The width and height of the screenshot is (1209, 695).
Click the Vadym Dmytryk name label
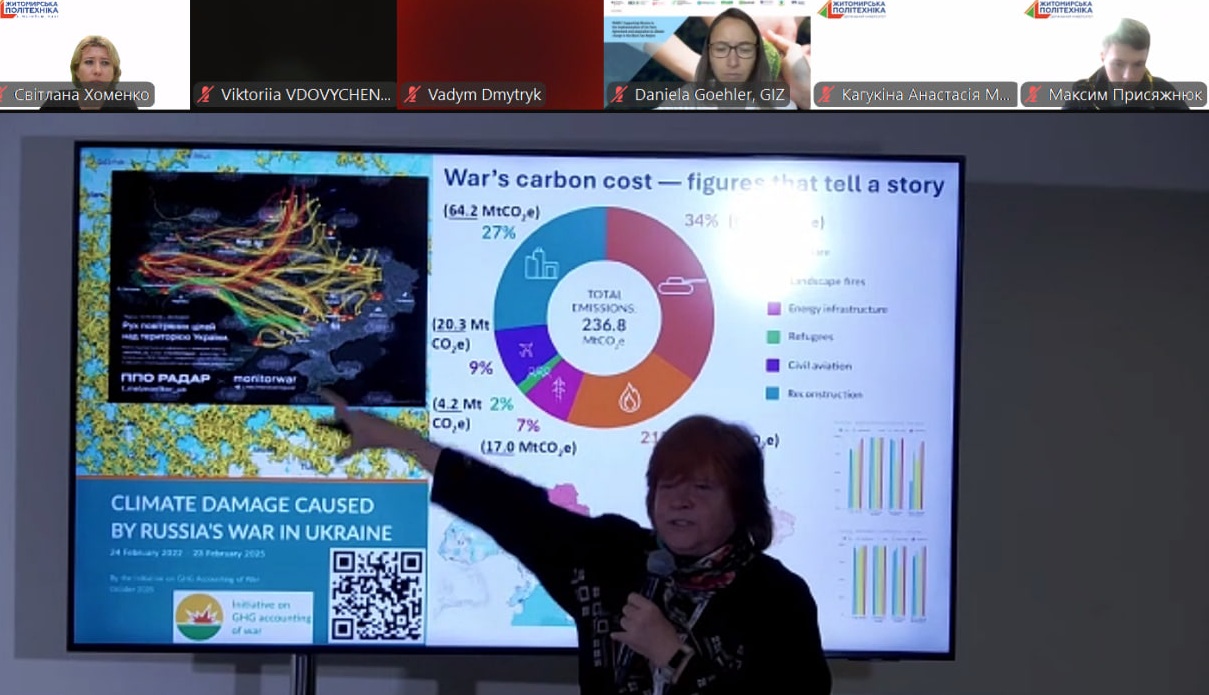click(x=484, y=95)
